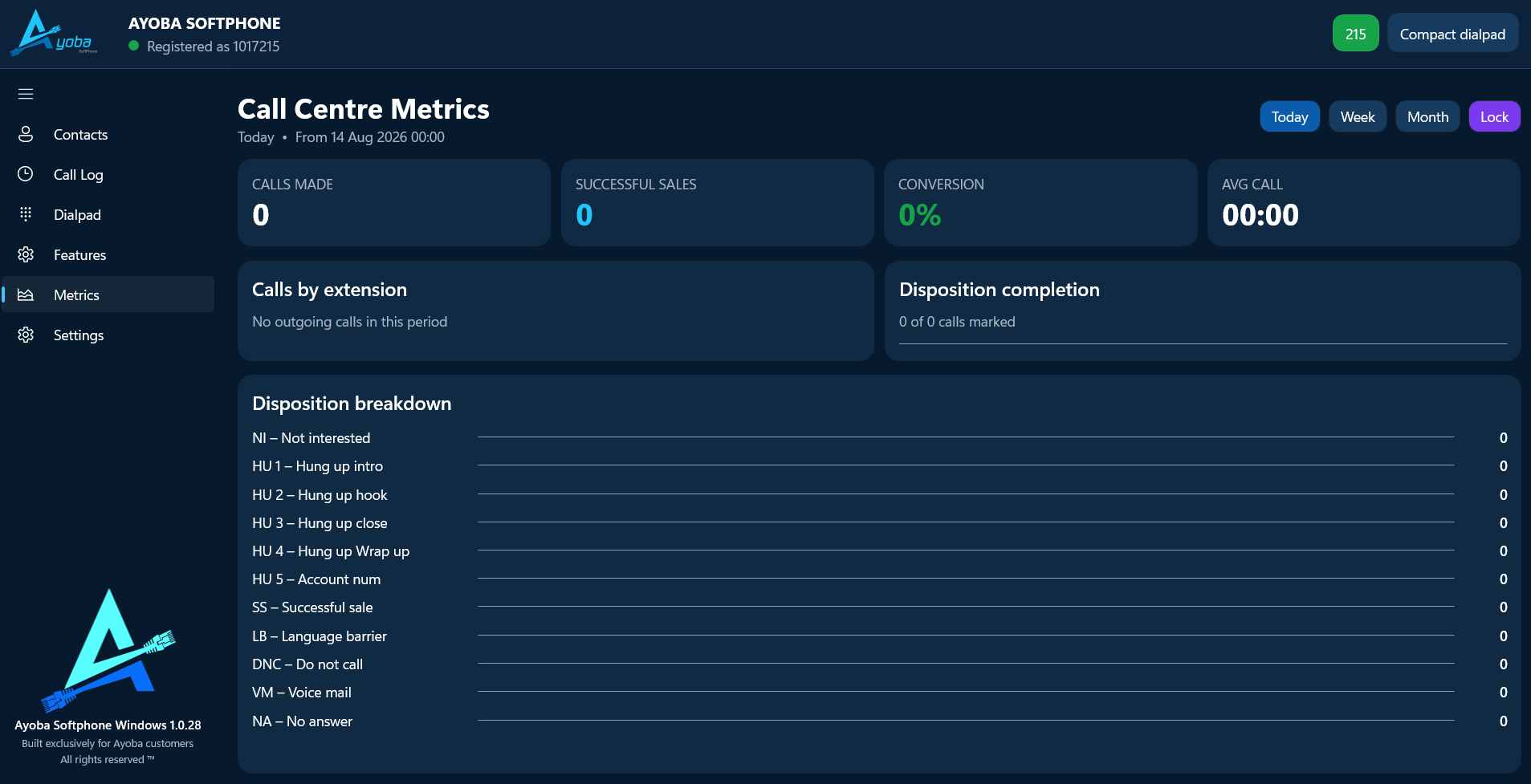Image resolution: width=1531 pixels, height=784 pixels.
Task: Click 'HU 4 – Hung up Wrap up' label
Action: [331, 551]
